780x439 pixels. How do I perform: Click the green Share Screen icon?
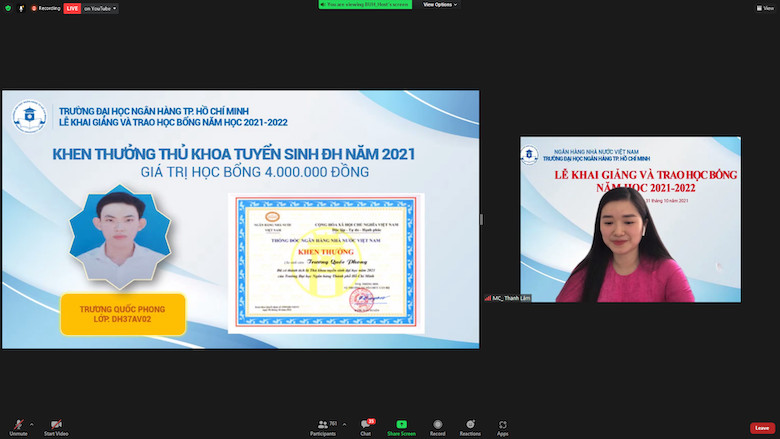[401, 424]
